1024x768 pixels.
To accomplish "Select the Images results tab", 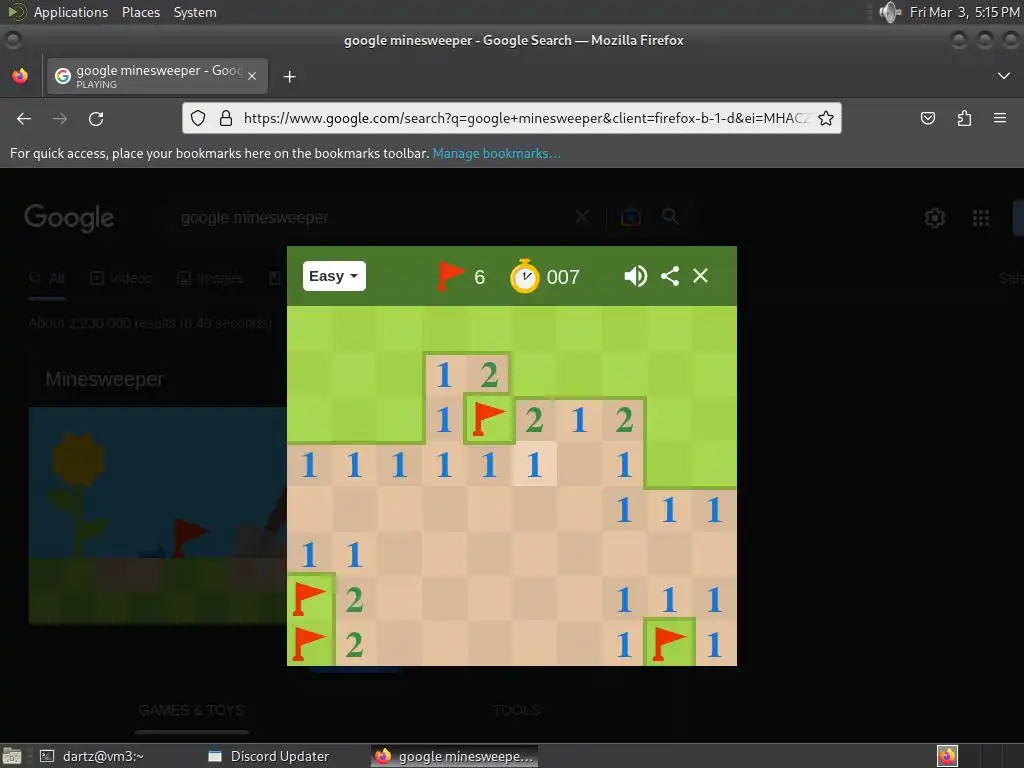I will (210, 278).
